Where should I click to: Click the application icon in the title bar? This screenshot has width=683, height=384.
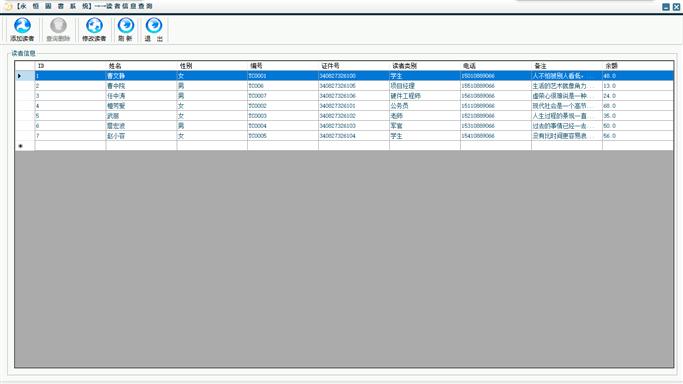[x=8, y=6]
